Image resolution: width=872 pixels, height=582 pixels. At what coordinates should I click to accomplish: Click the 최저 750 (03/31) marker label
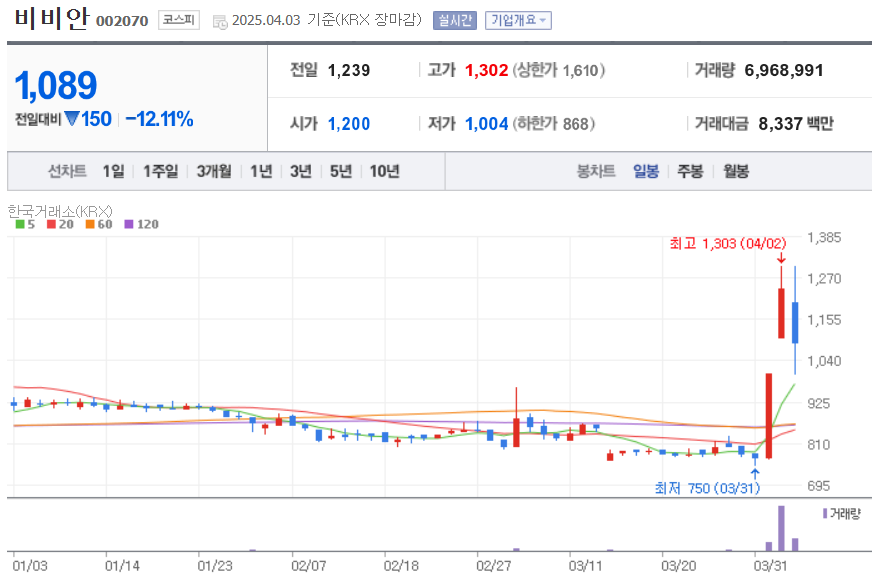click(707, 488)
